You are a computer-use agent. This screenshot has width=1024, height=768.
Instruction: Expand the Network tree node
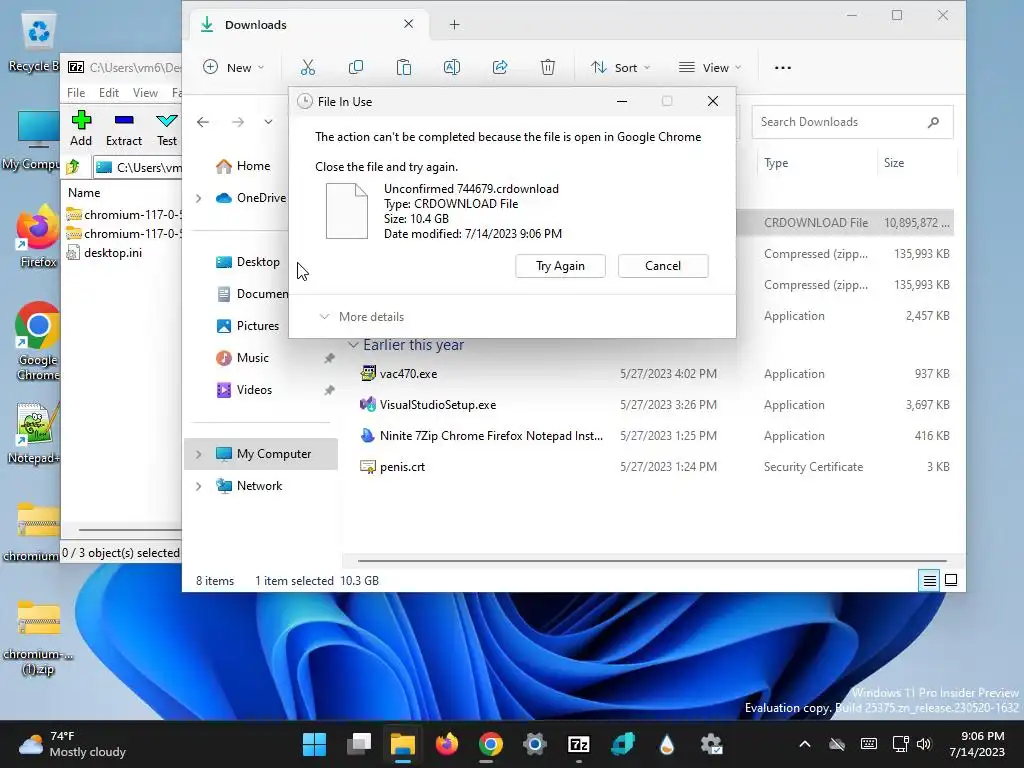[199, 486]
